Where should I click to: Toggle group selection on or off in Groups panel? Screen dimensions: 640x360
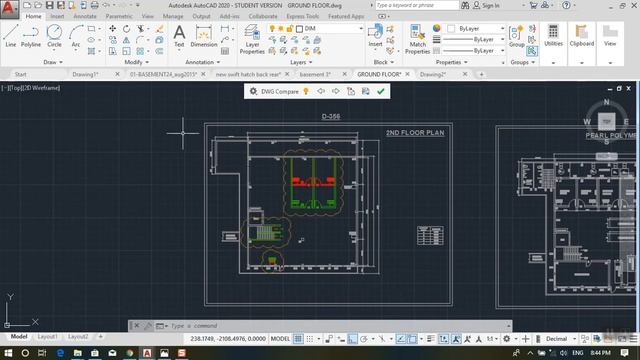(x=532, y=51)
